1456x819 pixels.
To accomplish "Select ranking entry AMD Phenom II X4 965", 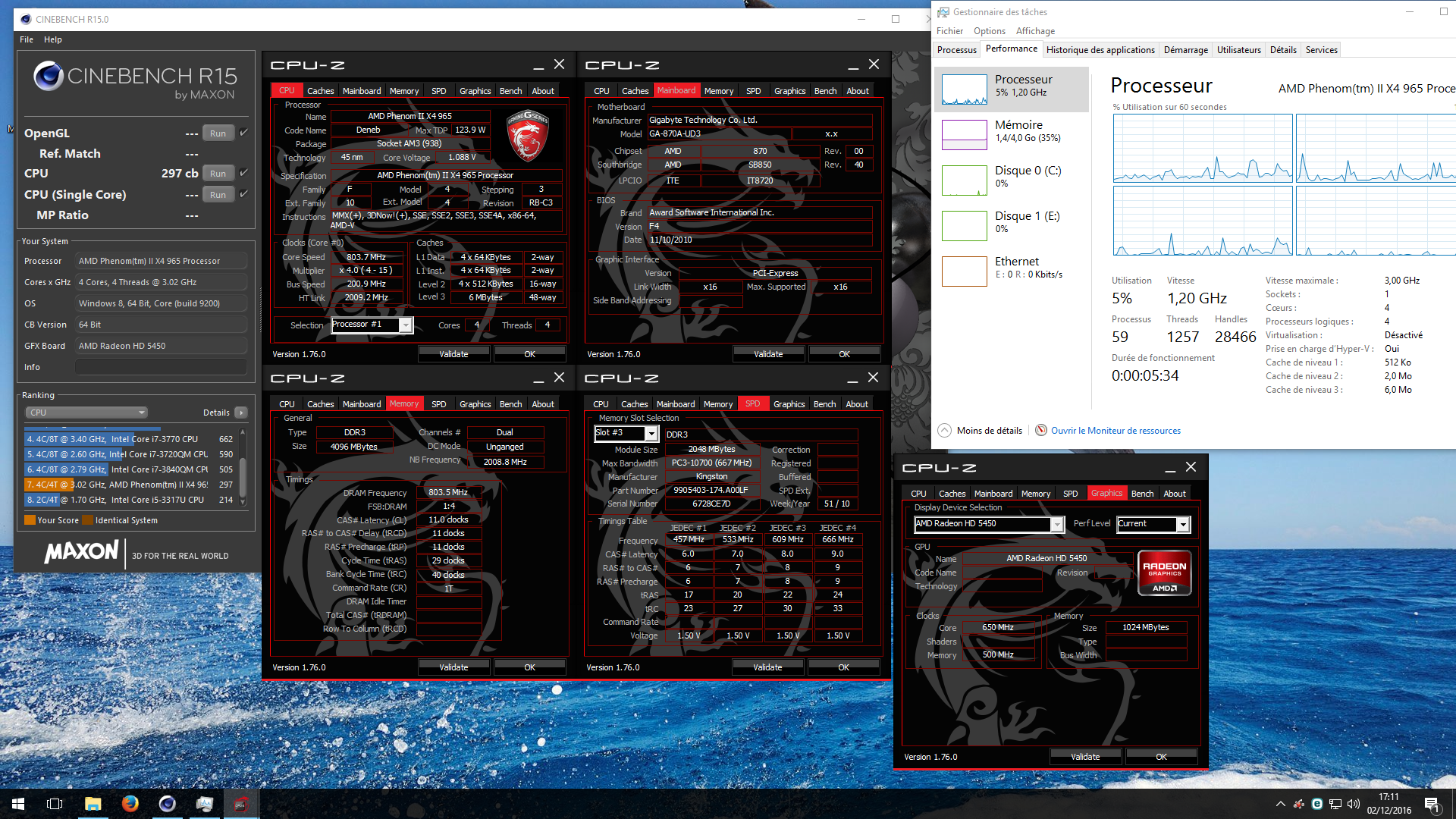I will point(130,485).
